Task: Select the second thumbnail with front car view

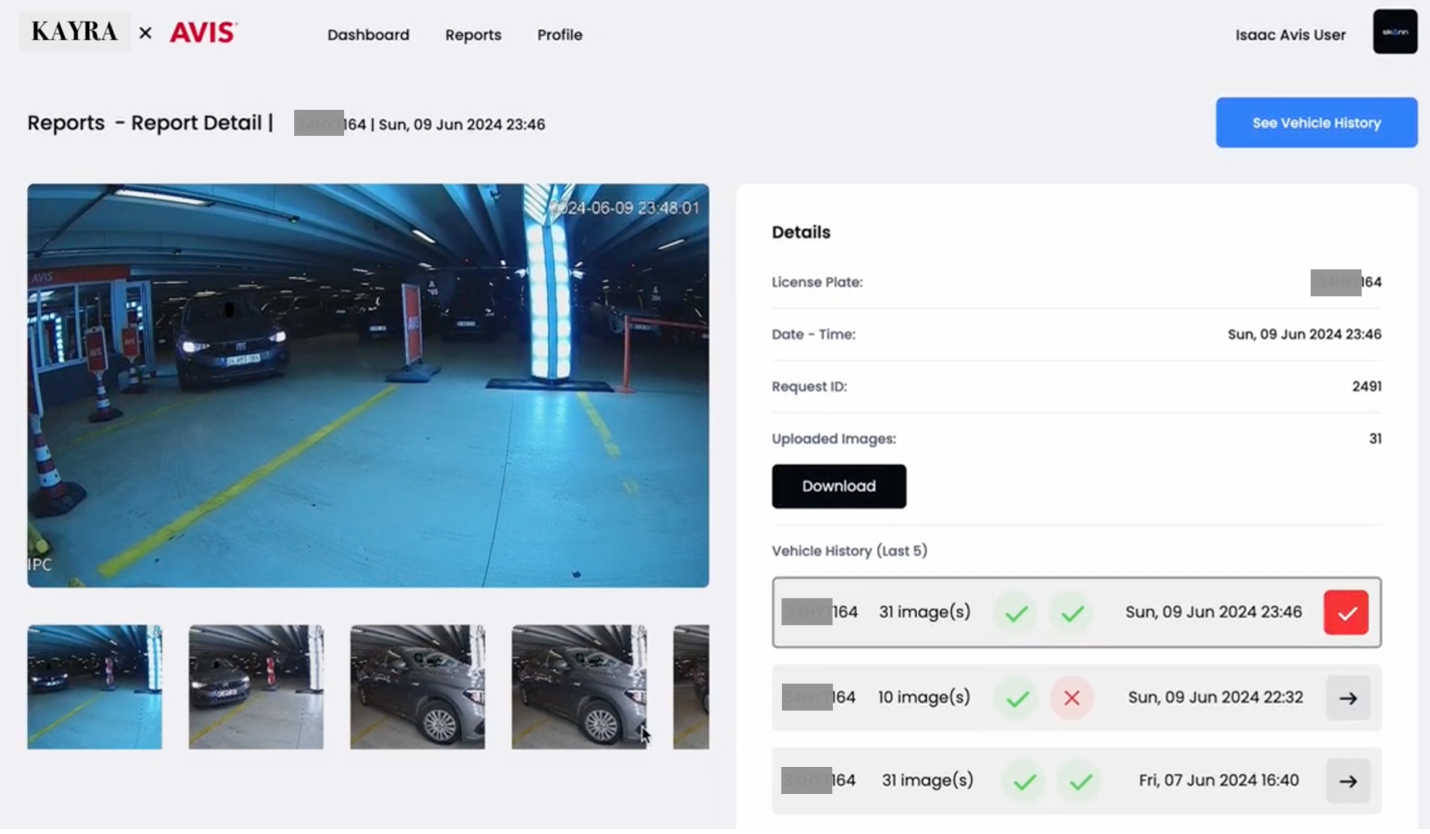Action: pos(256,687)
